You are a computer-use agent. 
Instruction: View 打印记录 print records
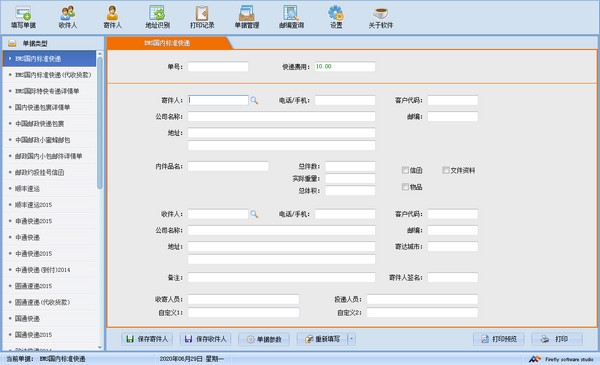point(202,18)
